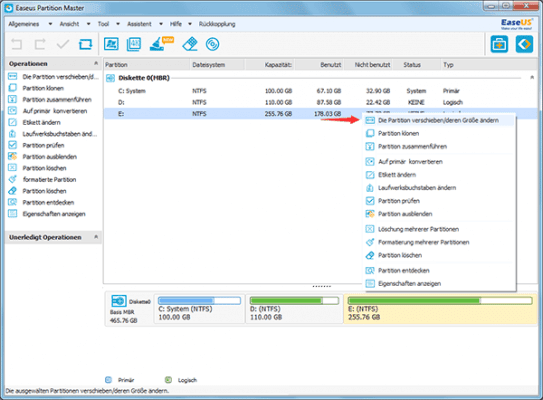543x400 pixels.
Task: Launch the cleanup tool icon marked NEW
Action: (161, 44)
